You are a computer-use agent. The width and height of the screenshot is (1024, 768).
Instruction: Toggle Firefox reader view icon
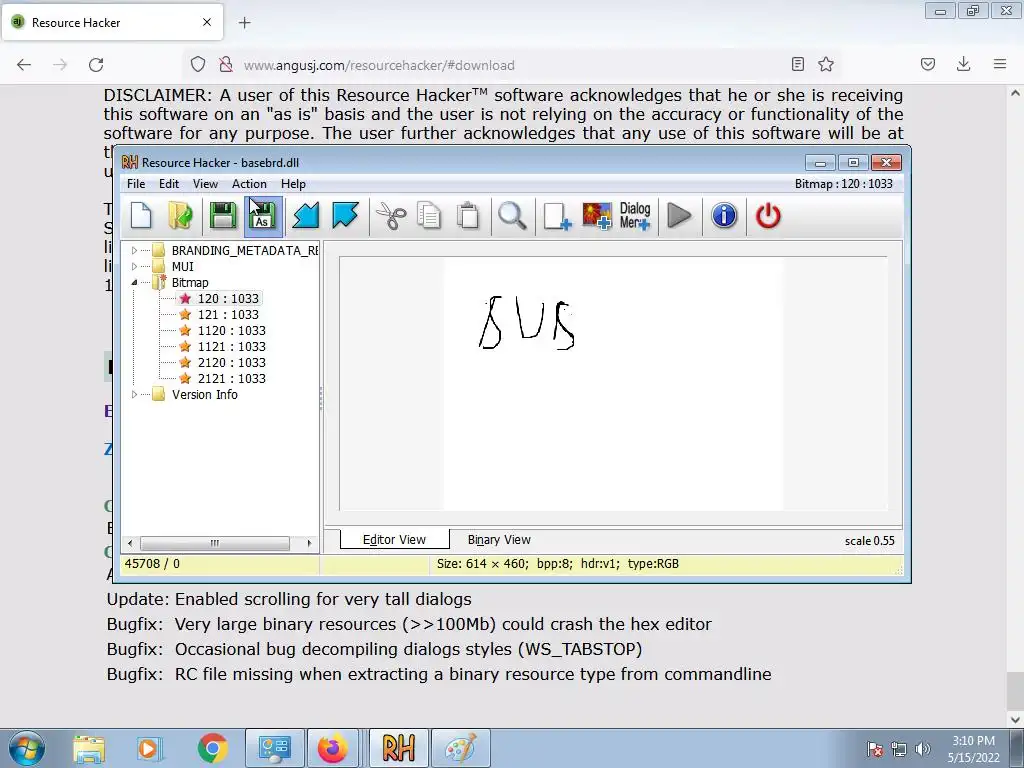point(797,64)
